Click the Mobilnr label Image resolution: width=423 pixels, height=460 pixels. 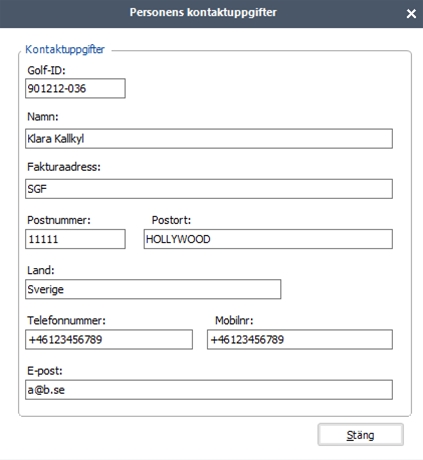point(234,320)
